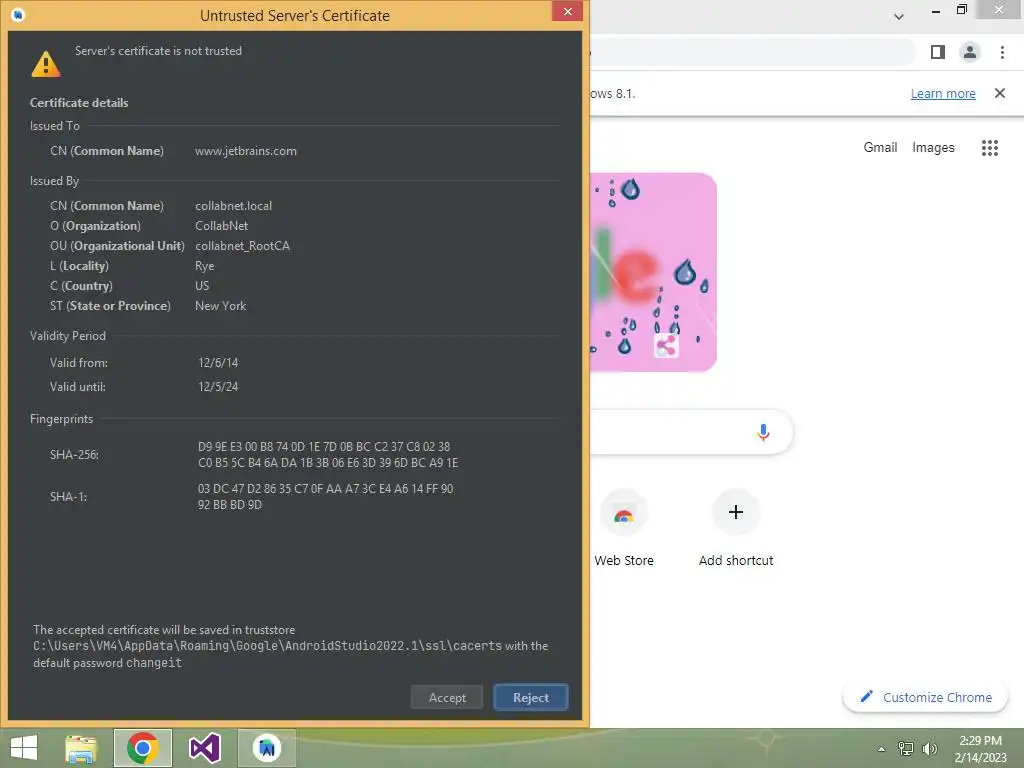Viewport: 1024px width, 768px height.
Task: Click the SHA-256 fingerprint value
Action: tap(328, 455)
